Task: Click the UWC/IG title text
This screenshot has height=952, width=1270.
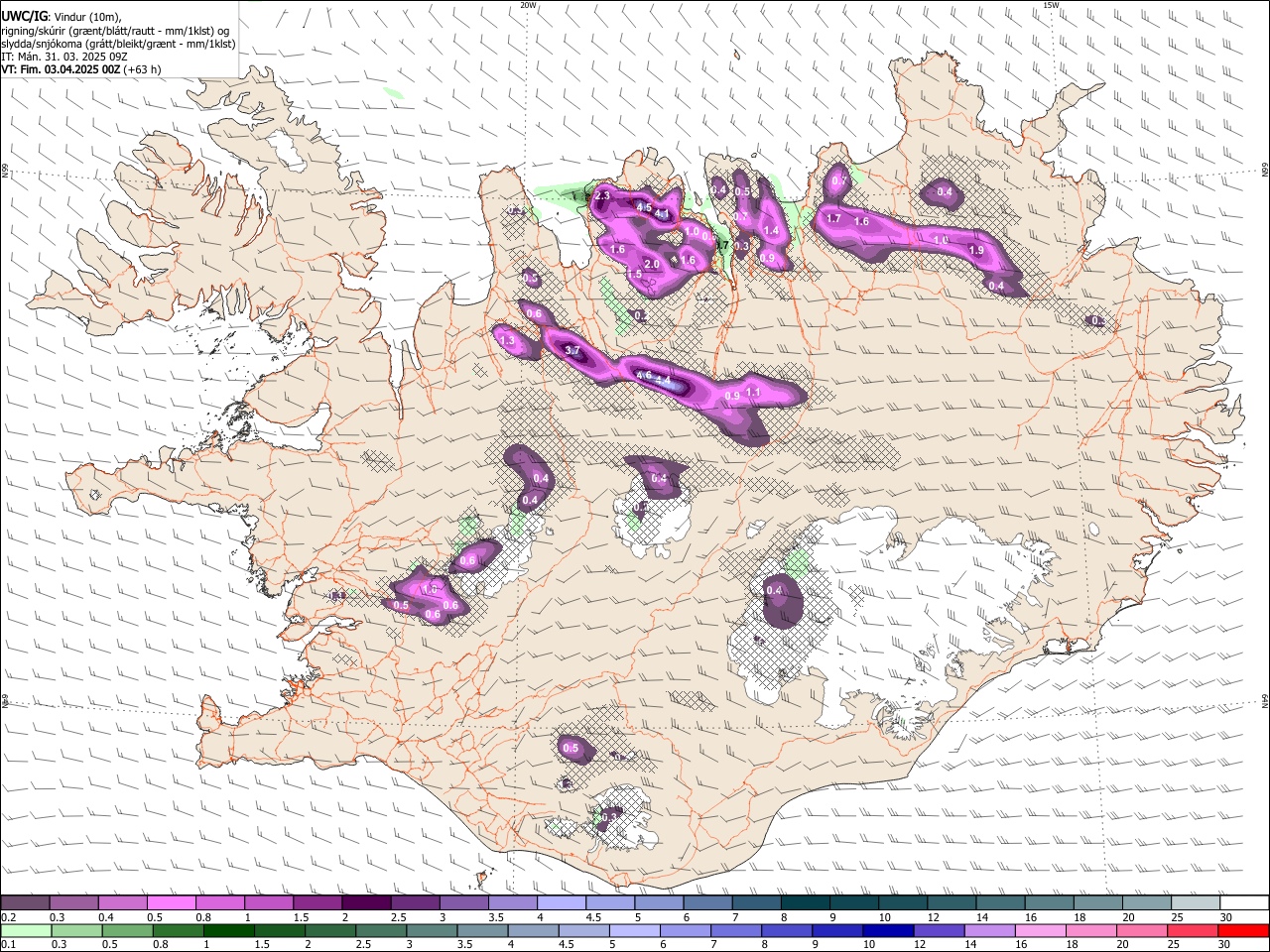Action: [x=24, y=15]
